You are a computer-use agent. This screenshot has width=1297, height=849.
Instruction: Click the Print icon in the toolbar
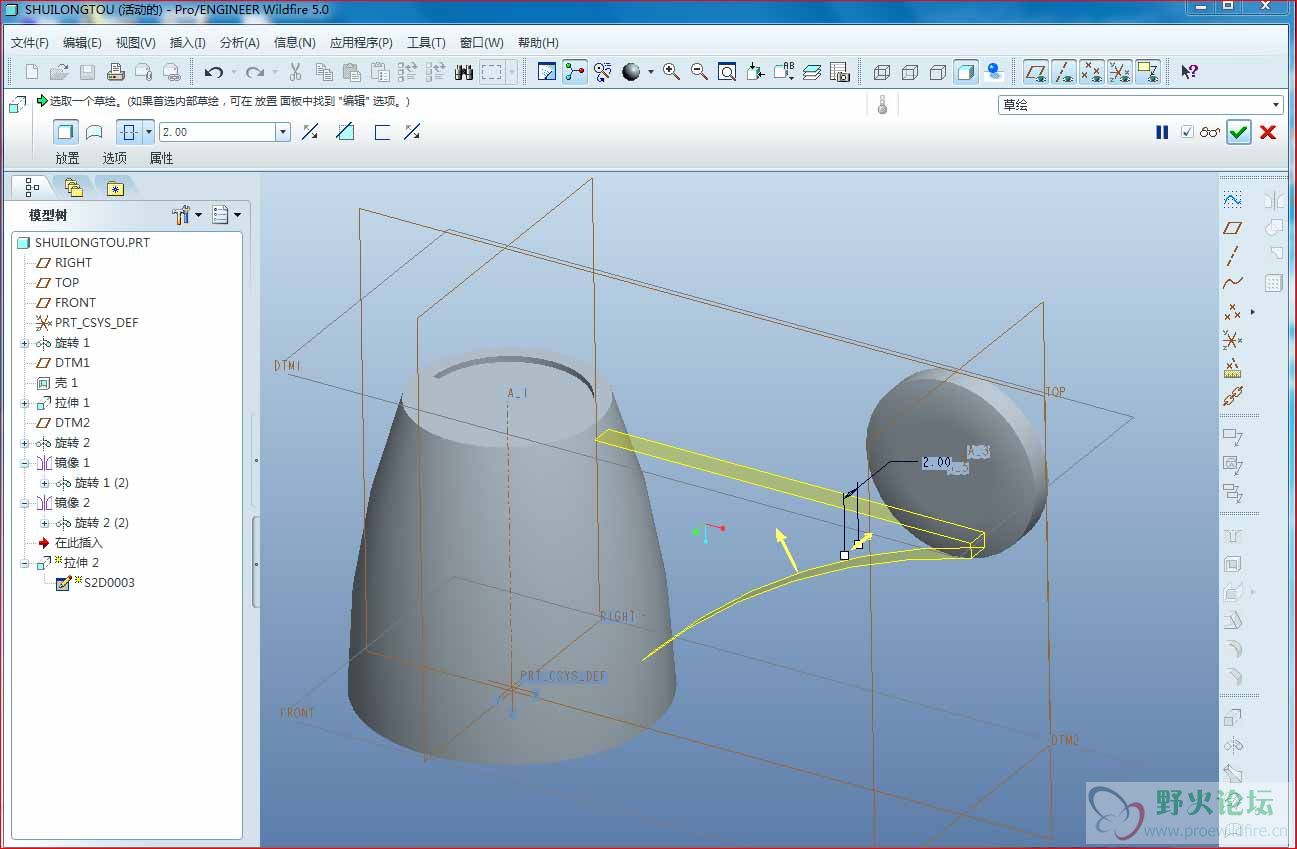(x=115, y=72)
